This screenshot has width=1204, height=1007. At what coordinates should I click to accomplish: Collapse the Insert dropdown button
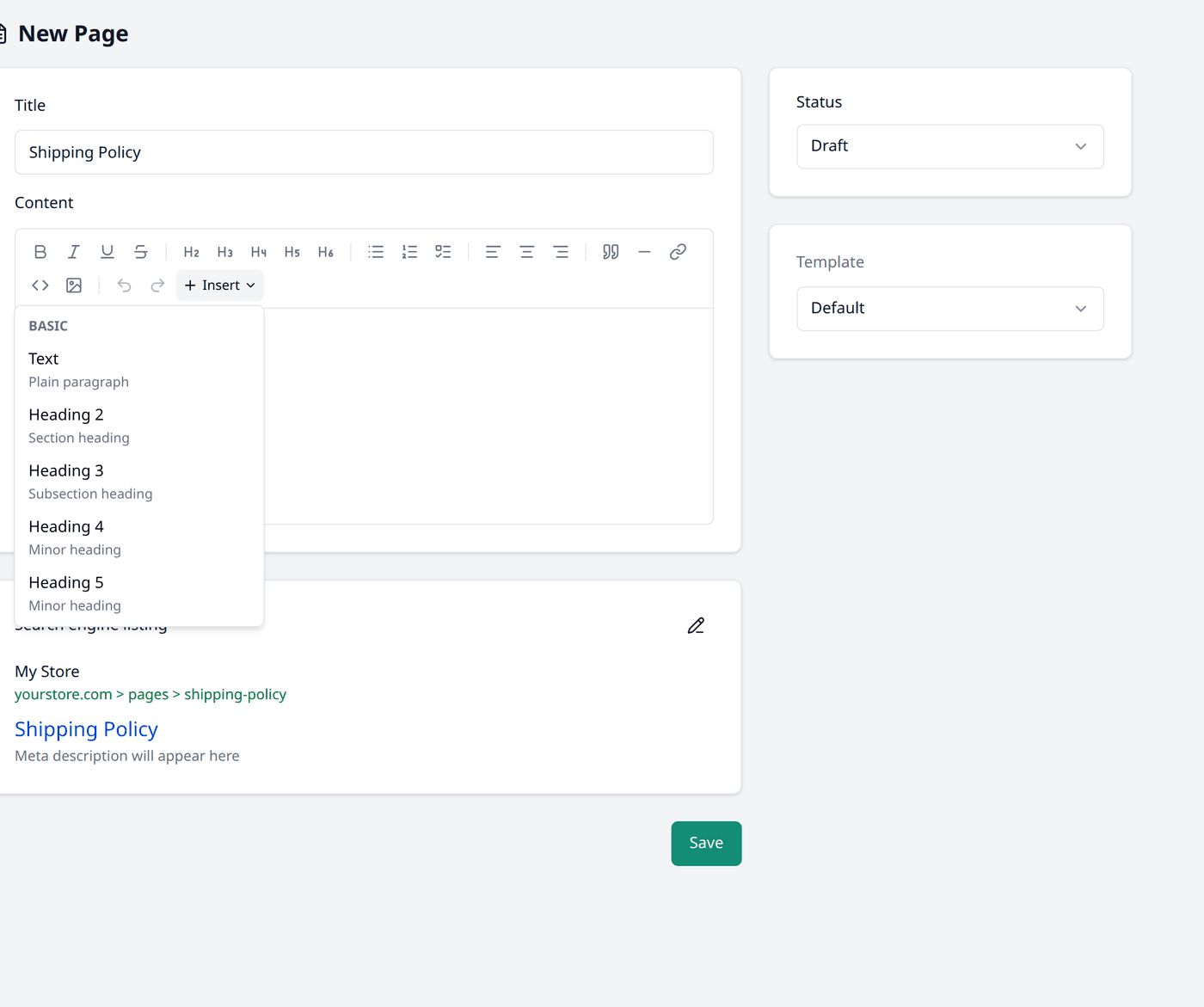(x=220, y=286)
